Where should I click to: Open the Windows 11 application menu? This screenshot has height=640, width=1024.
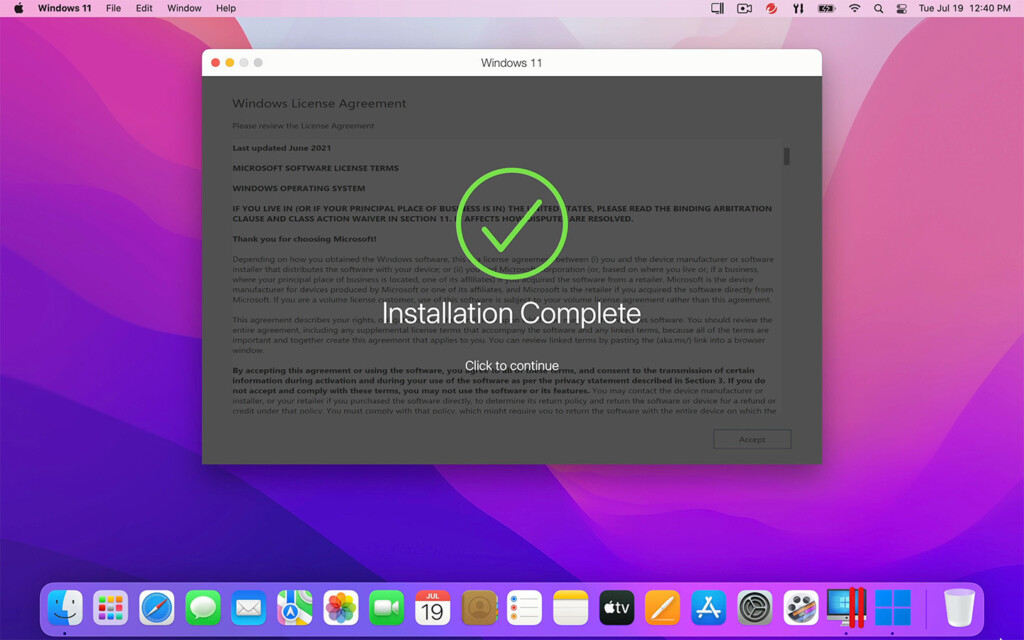point(65,8)
